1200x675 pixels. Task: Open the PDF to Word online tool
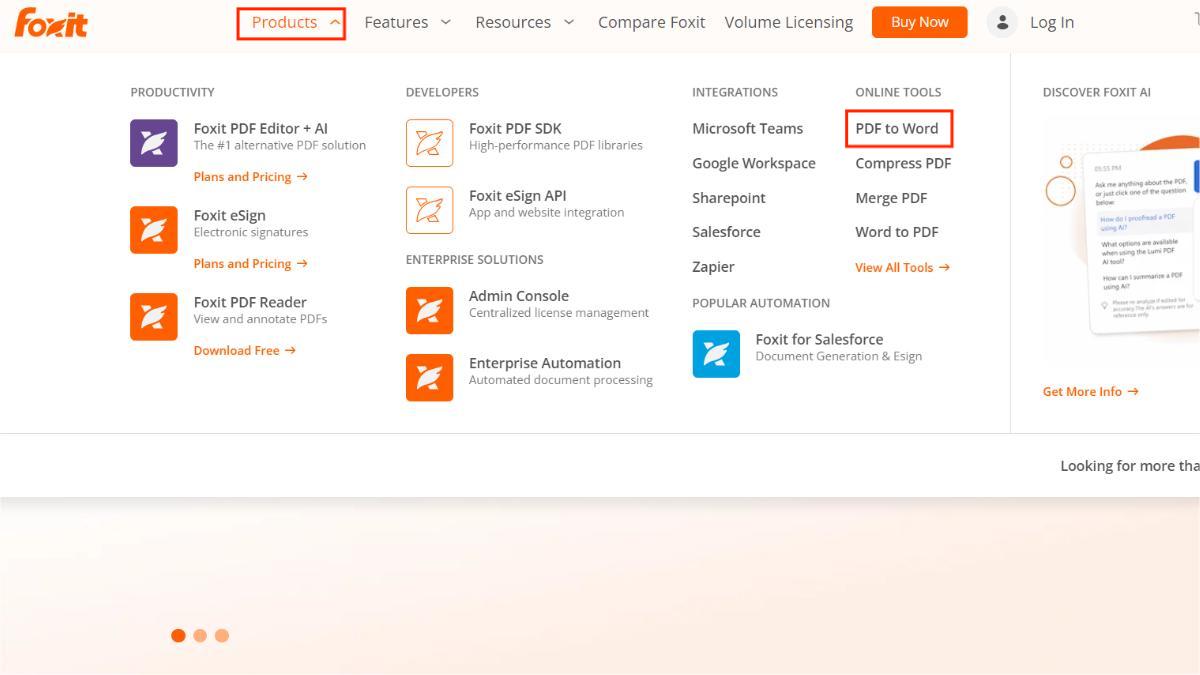[x=898, y=128]
